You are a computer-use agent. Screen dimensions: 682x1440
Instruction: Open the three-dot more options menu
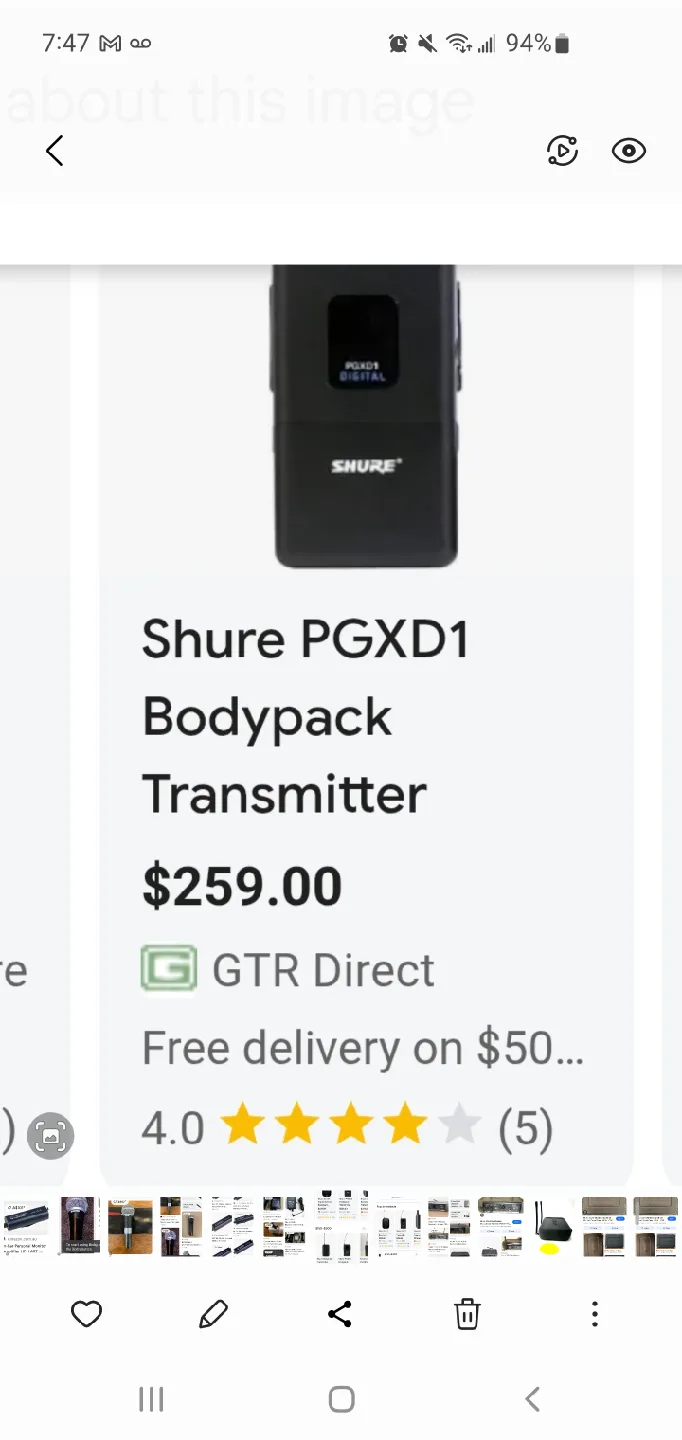tap(595, 1314)
